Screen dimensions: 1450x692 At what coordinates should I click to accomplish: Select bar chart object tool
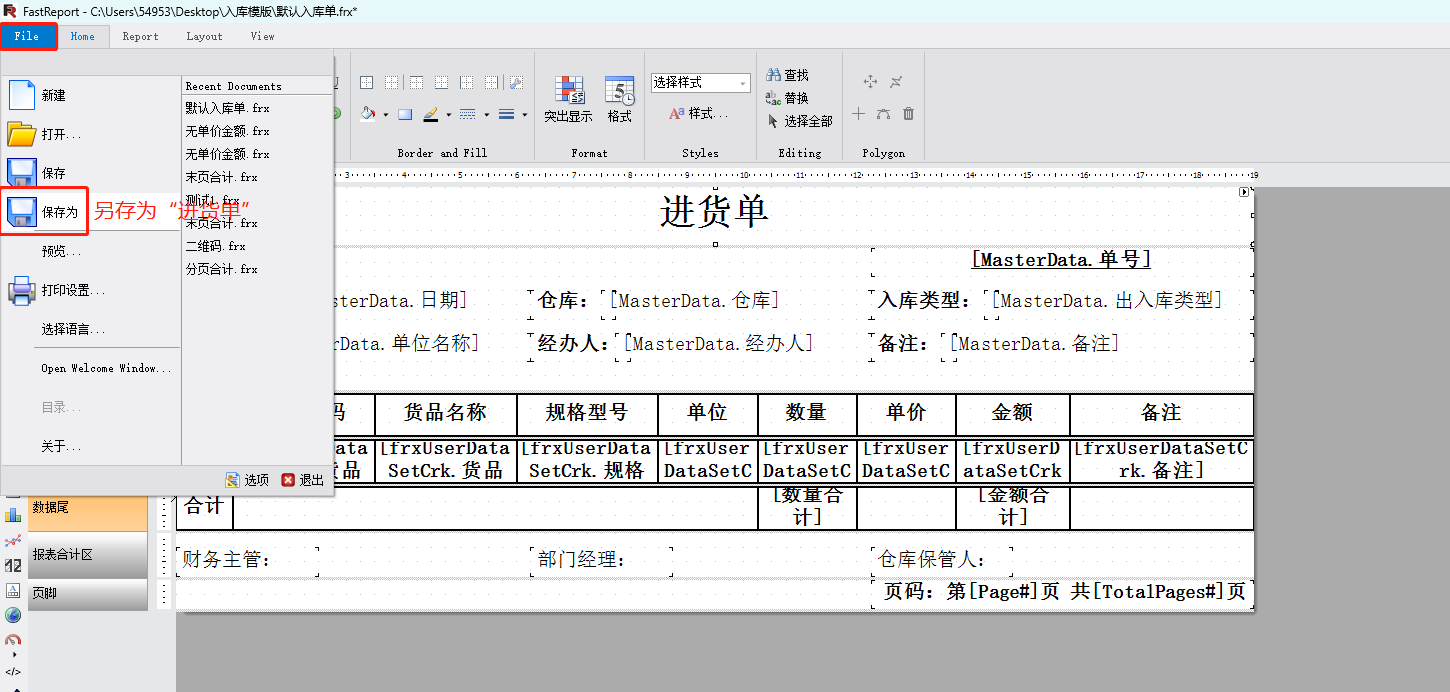(x=13, y=515)
